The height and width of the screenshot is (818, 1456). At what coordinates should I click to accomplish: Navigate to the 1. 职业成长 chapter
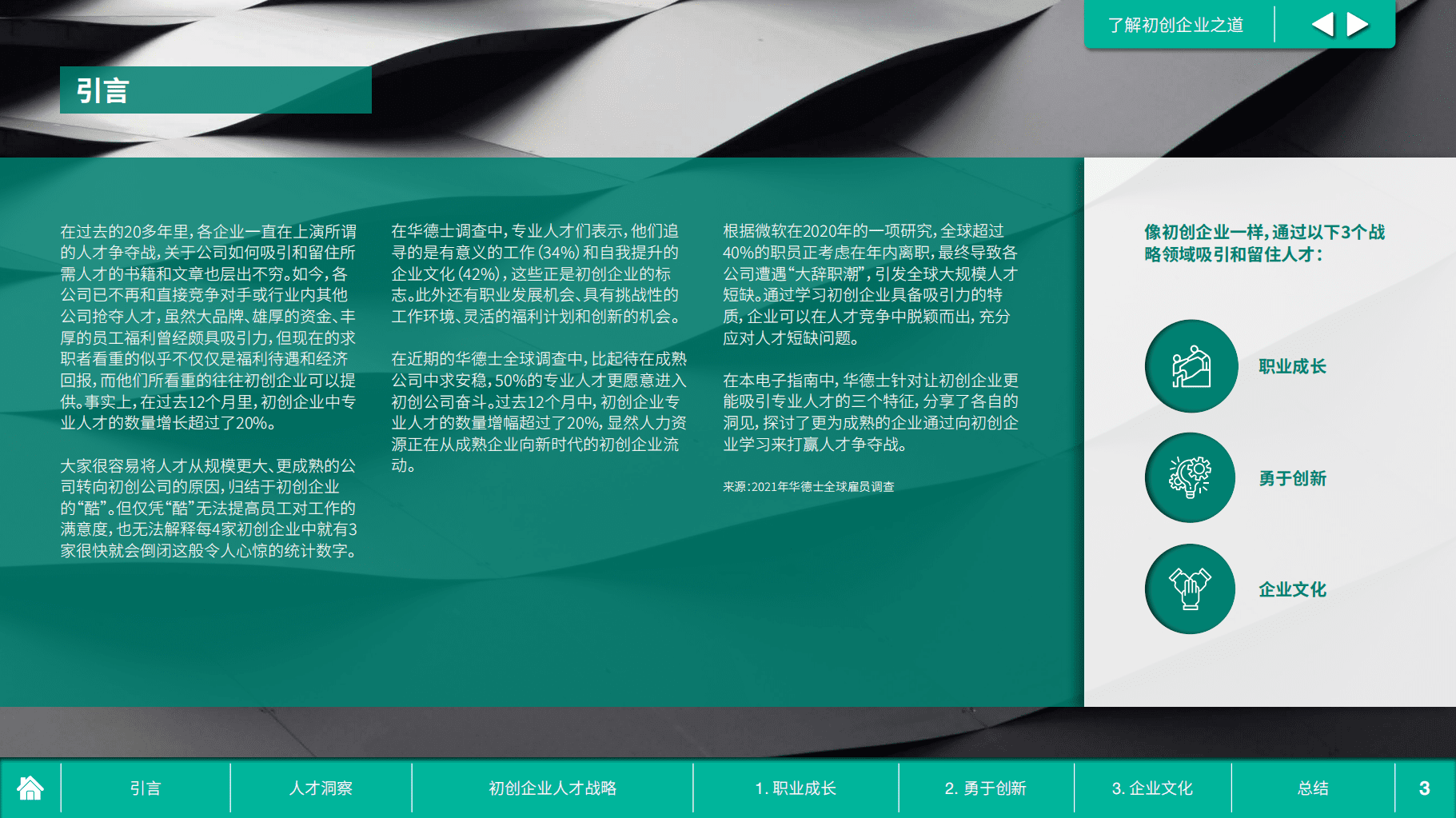[796, 788]
